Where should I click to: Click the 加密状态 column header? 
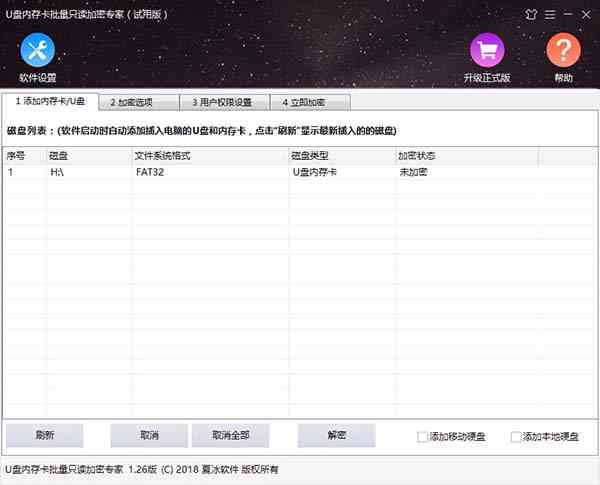click(467, 156)
